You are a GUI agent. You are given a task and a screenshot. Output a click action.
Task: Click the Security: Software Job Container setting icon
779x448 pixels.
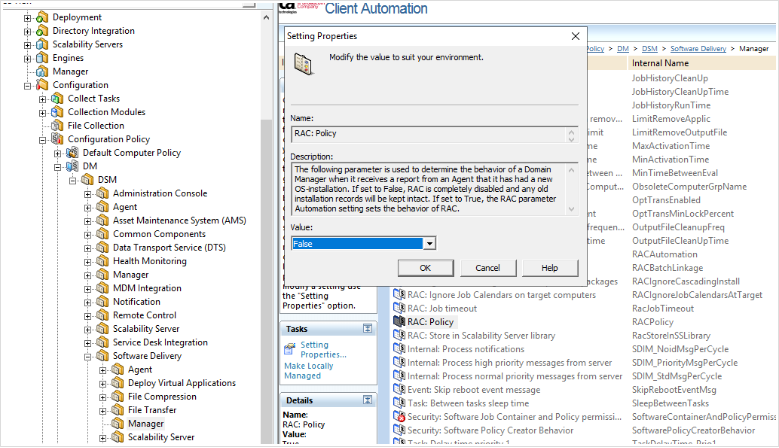(398, 415)
